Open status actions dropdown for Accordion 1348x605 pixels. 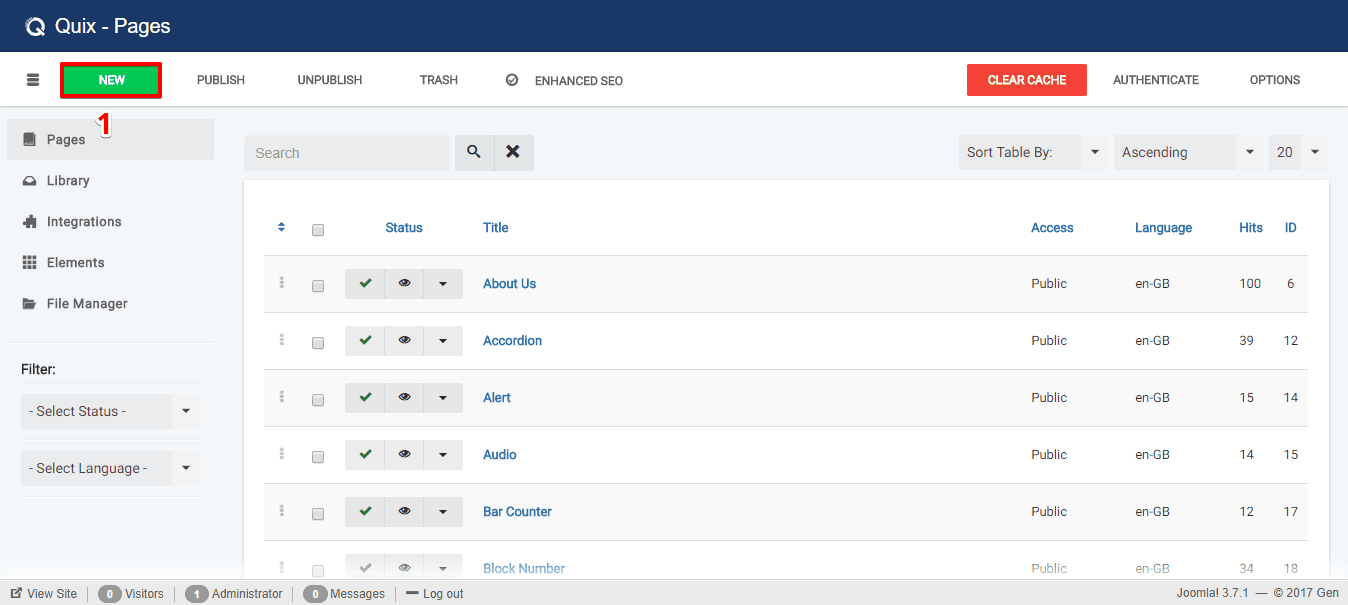(x=443, y=341)
